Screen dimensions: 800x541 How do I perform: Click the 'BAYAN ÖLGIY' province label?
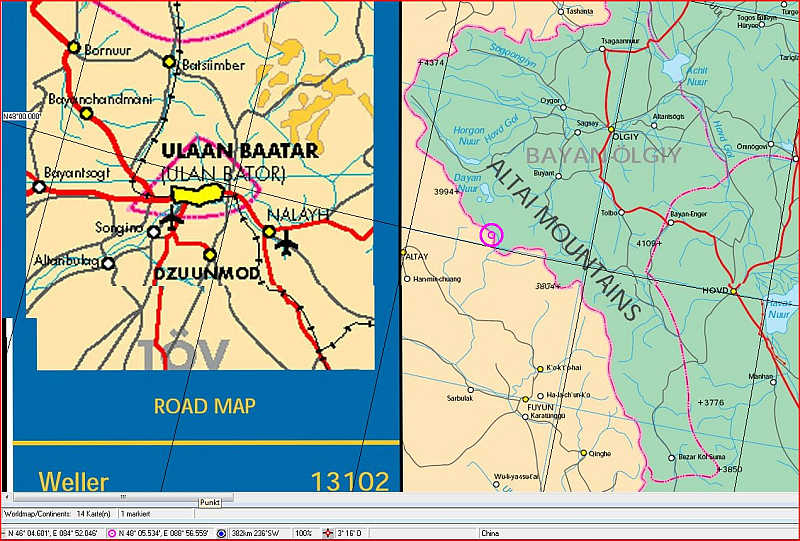(x=604, y=155)
